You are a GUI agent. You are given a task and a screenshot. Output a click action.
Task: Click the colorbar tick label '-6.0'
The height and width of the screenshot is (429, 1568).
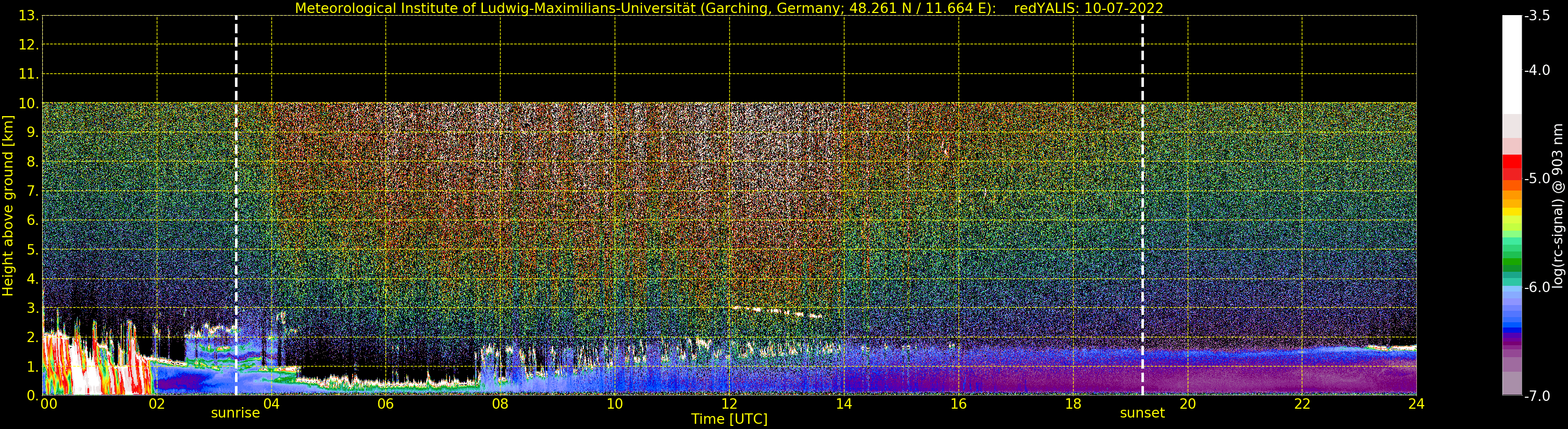pos(1537,287)
